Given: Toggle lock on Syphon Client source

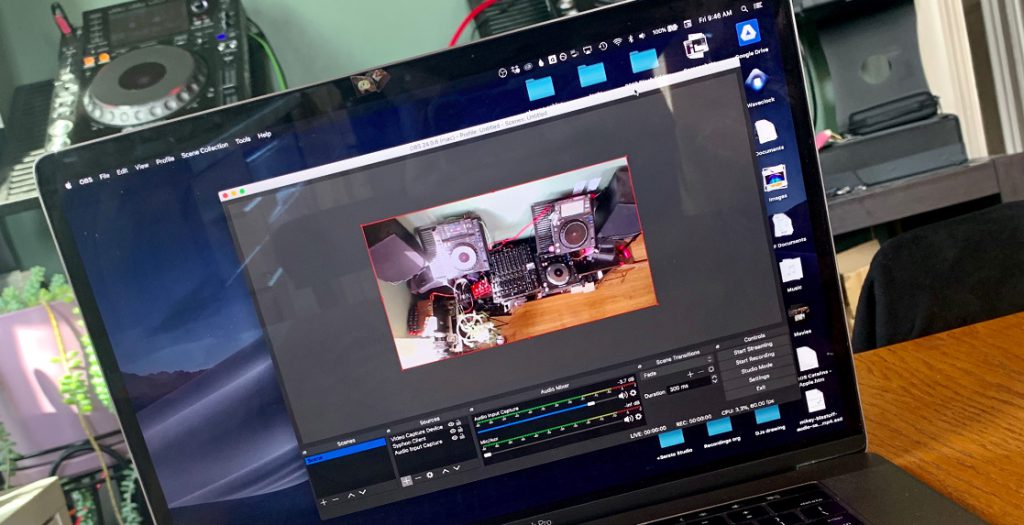Looking at the screenshot, I should (460, 429).
